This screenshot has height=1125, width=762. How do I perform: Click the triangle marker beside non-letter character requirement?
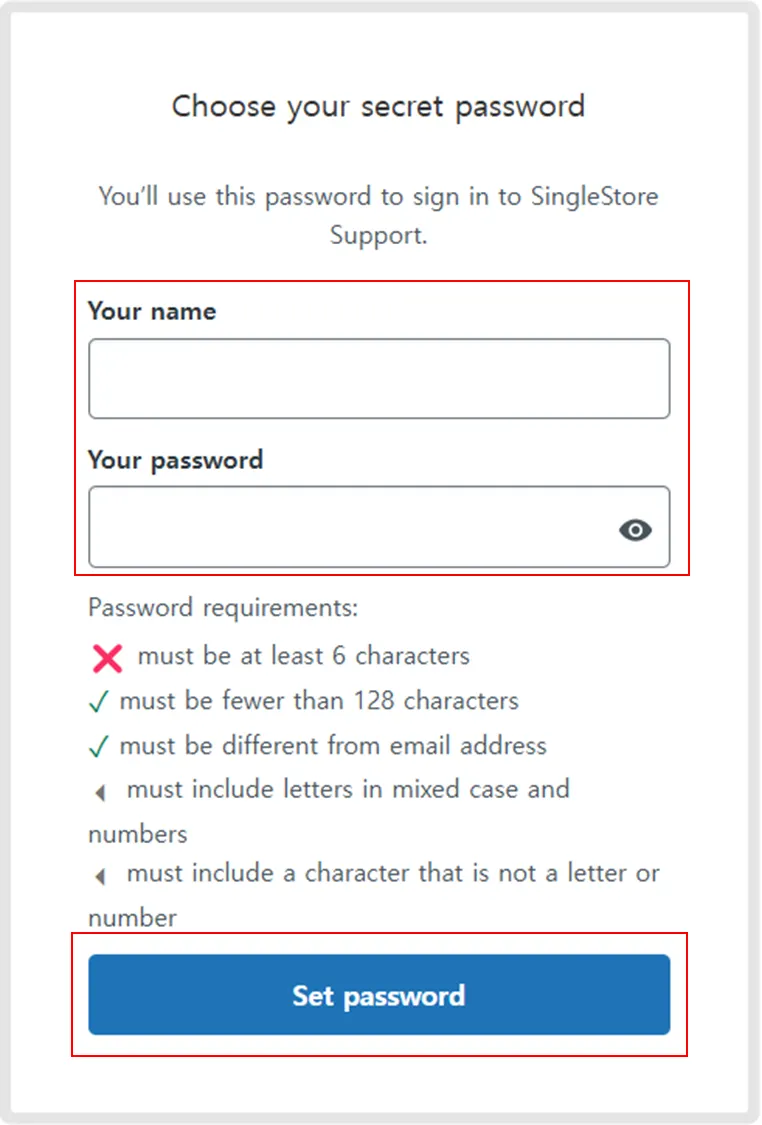[x=99, y=877]
